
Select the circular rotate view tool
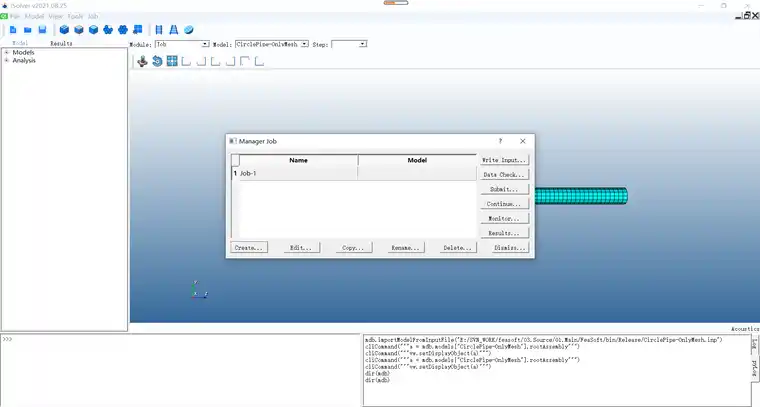click(x=157, y=62)
